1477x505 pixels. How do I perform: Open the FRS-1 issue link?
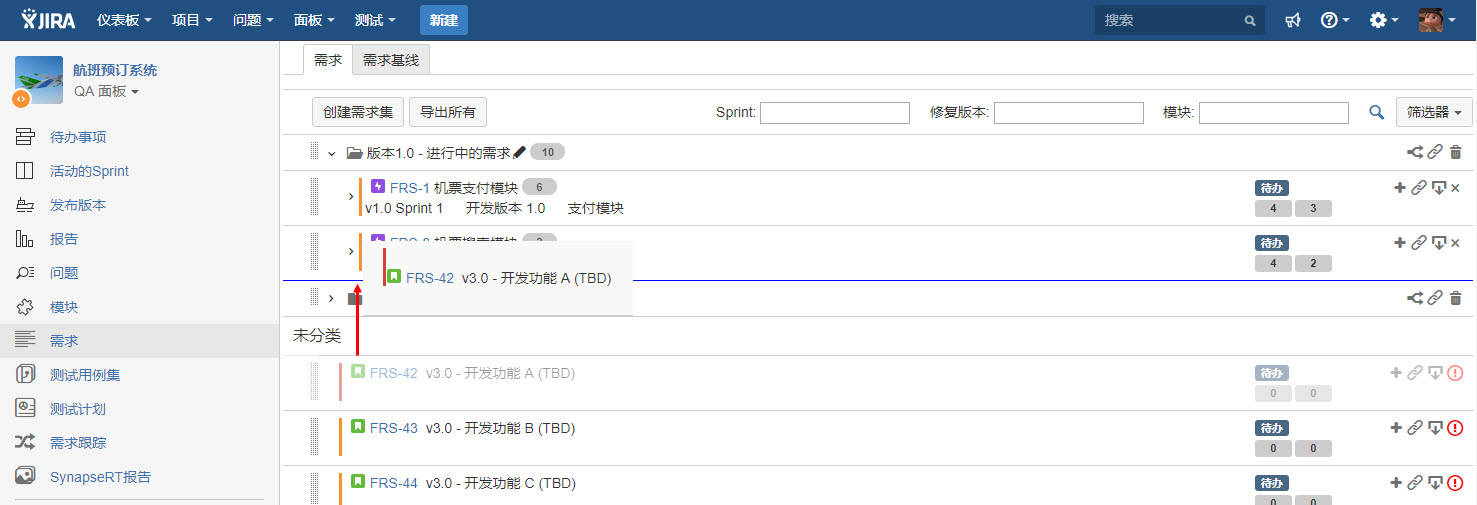(x=410, y=187)
